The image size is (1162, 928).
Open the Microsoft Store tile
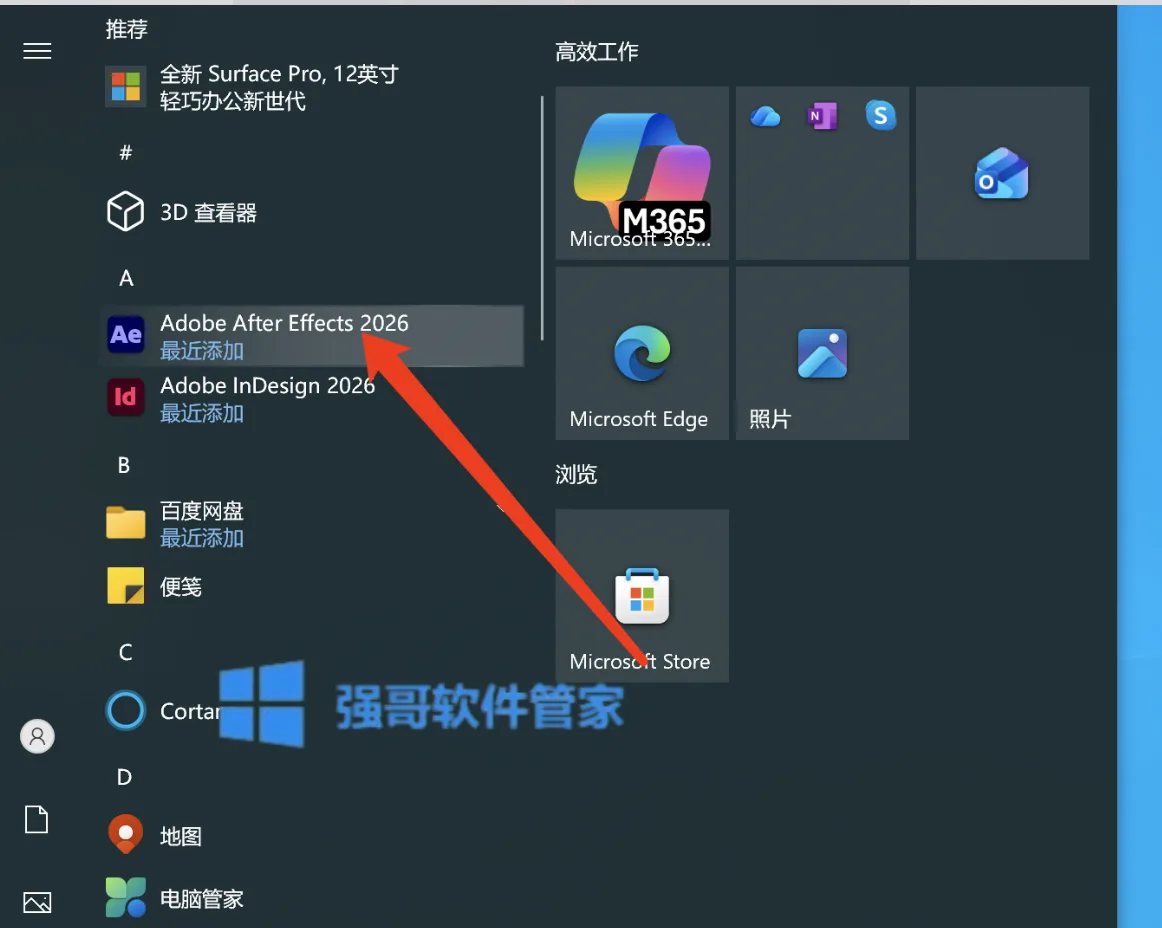point(642,595)
